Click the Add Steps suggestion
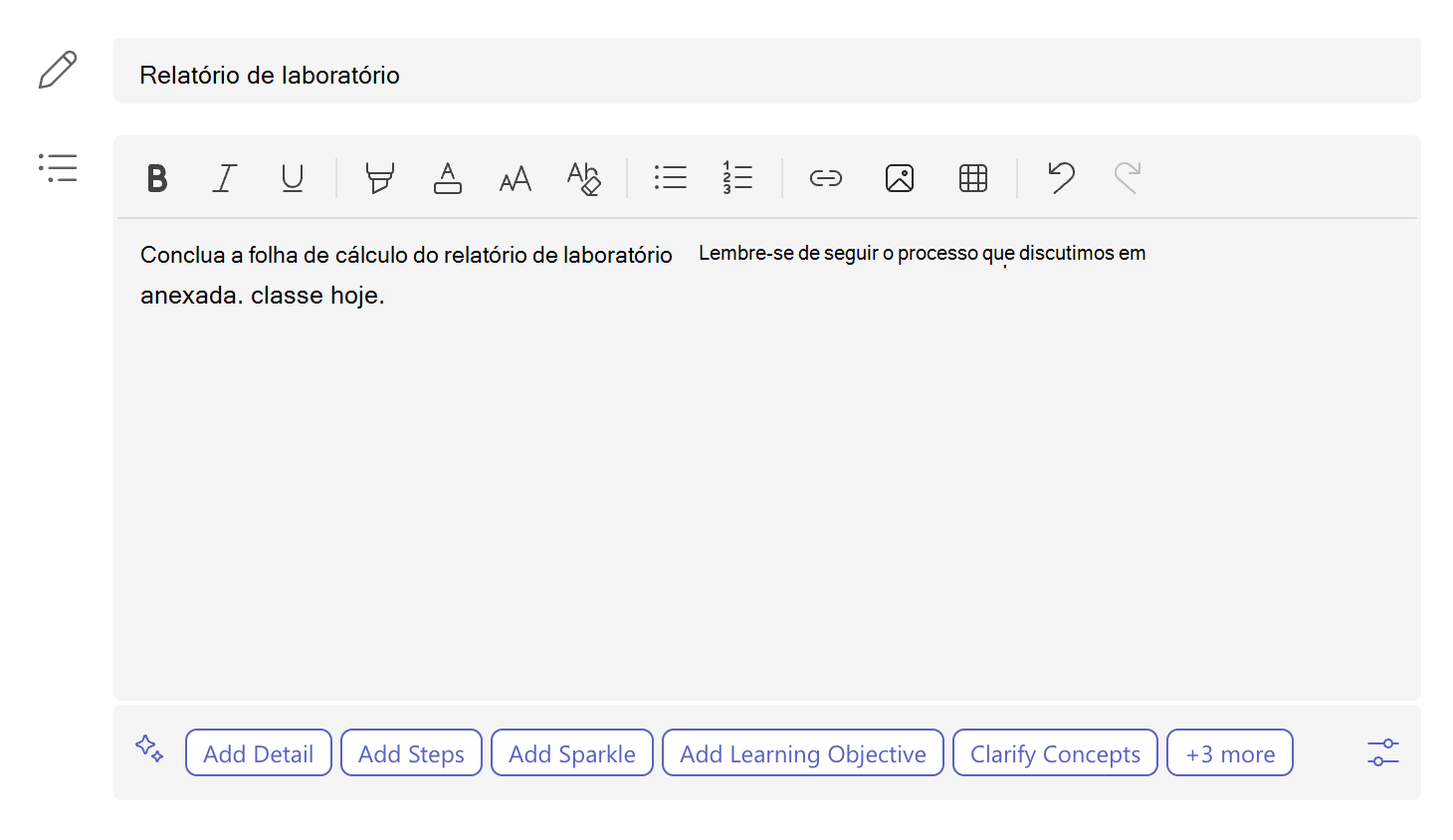The width and height of the screenshot is (1453, 840). tap(411, 752)
